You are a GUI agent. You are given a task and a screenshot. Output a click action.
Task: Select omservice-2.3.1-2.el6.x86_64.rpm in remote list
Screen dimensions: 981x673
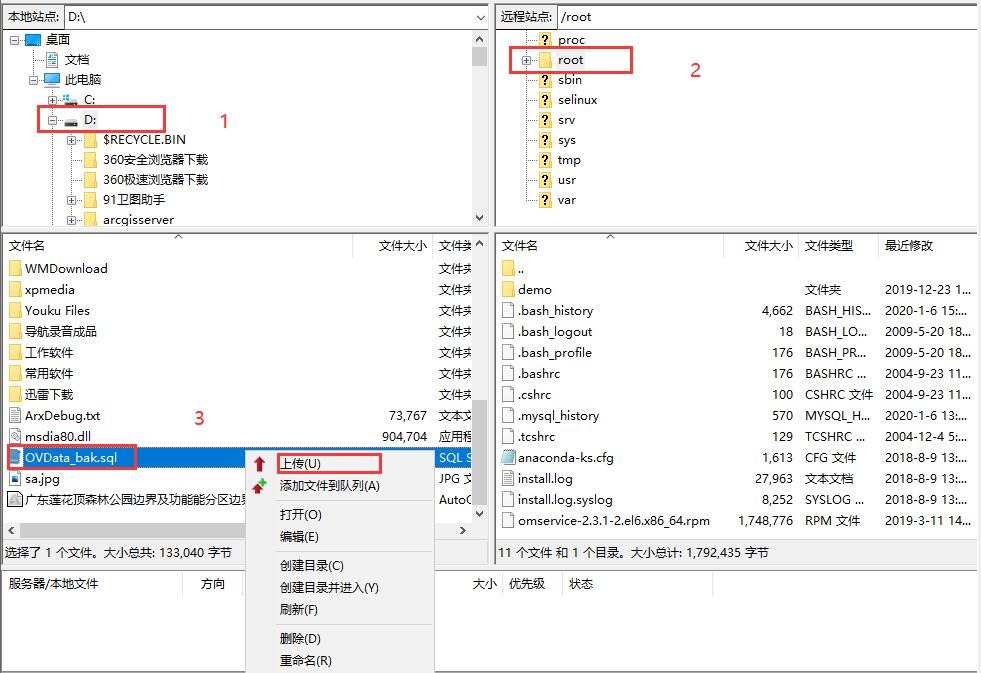click(613, 521)
